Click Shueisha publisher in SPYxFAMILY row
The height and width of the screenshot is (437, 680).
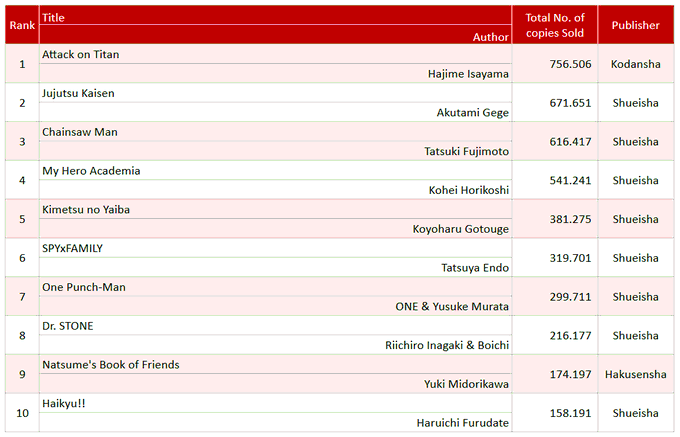pos(636,258)
